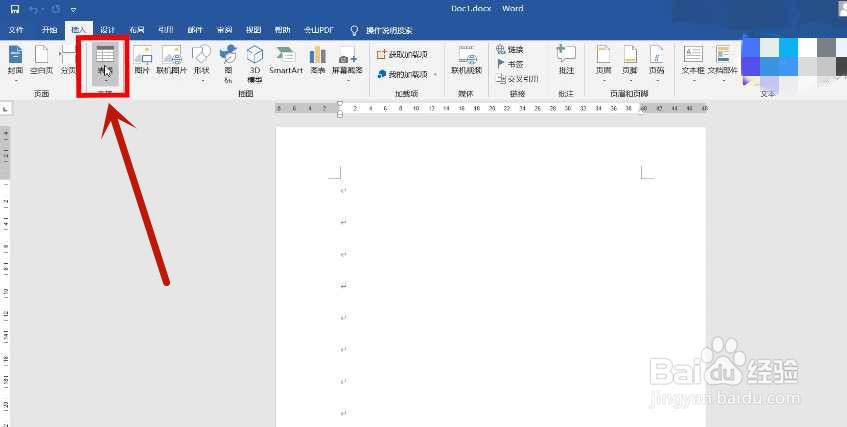Insert a page break with 分页
This screenshot has height=427, width=847.
pyautogui.click(x=68, y=61)
